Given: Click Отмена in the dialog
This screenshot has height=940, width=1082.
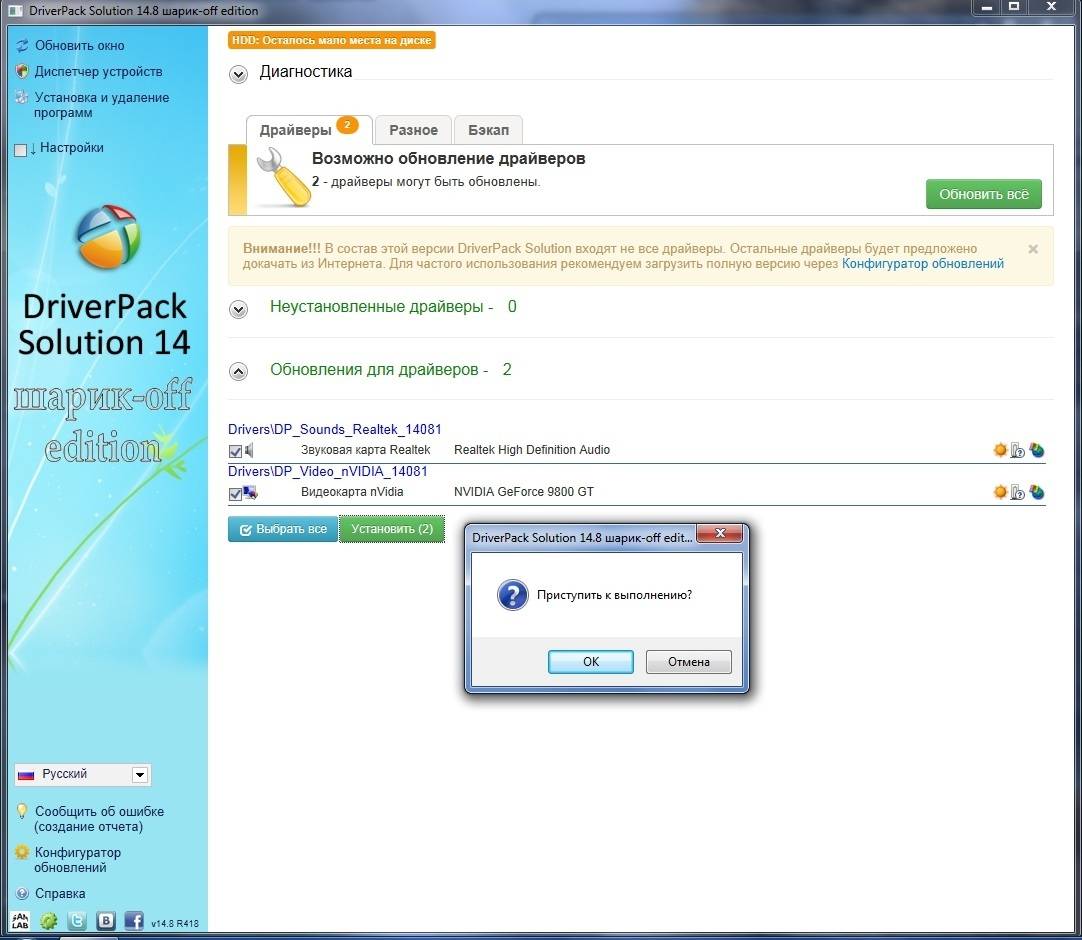Looking at the screenshot, I should [689, 662].
